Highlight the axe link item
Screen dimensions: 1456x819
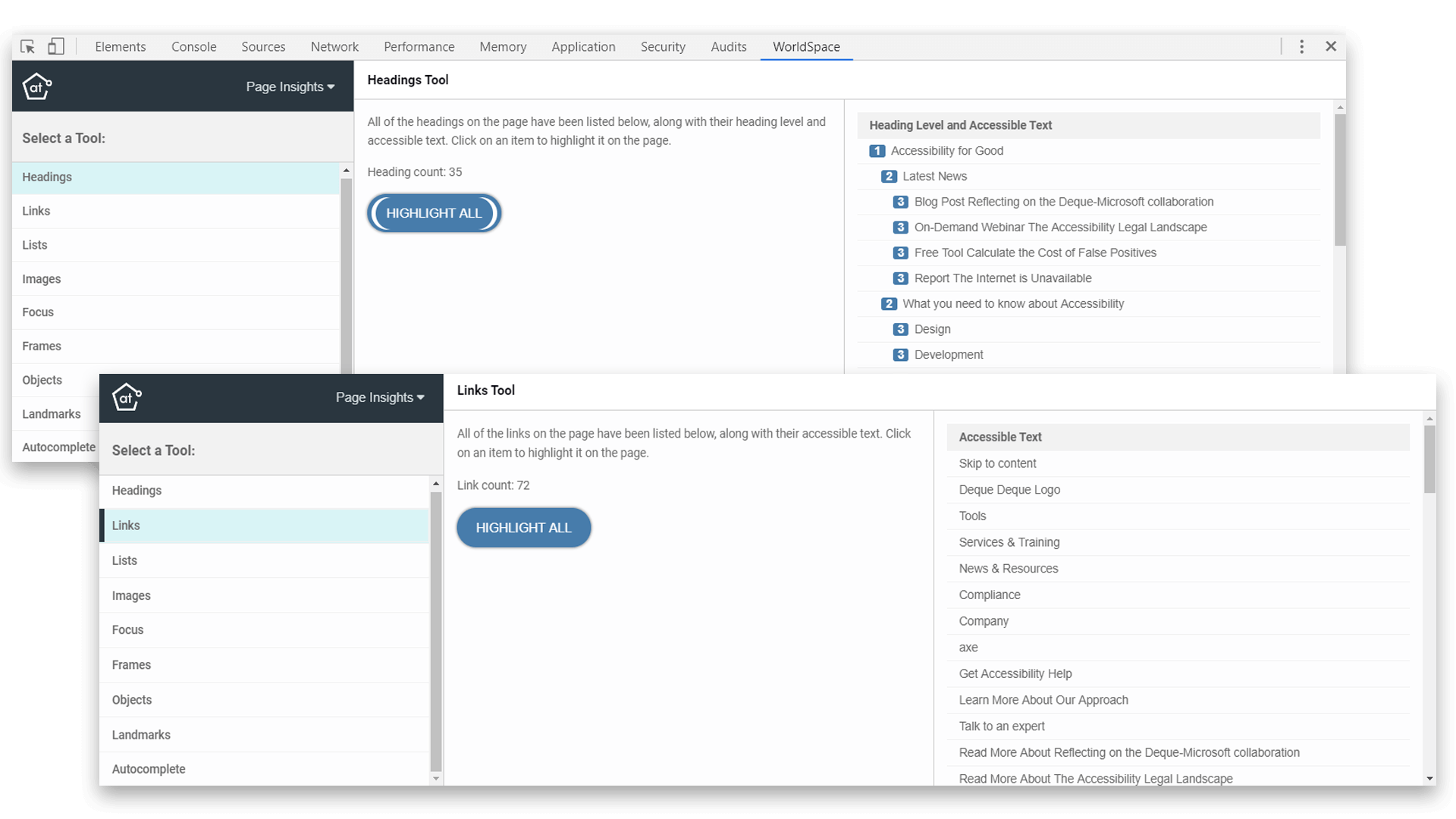click(1178, 648)
